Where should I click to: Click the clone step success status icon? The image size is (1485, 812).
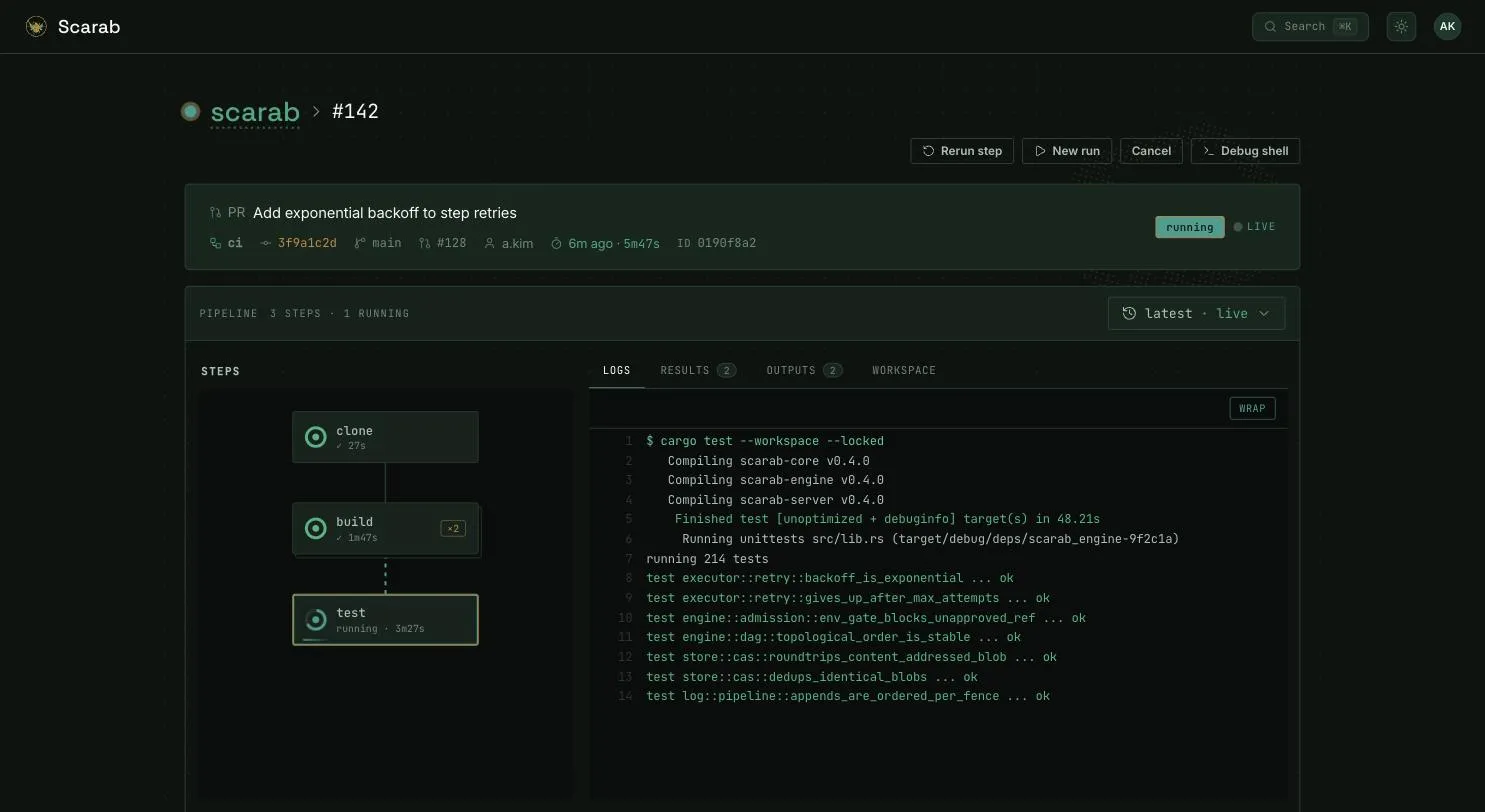click(315, 437)
